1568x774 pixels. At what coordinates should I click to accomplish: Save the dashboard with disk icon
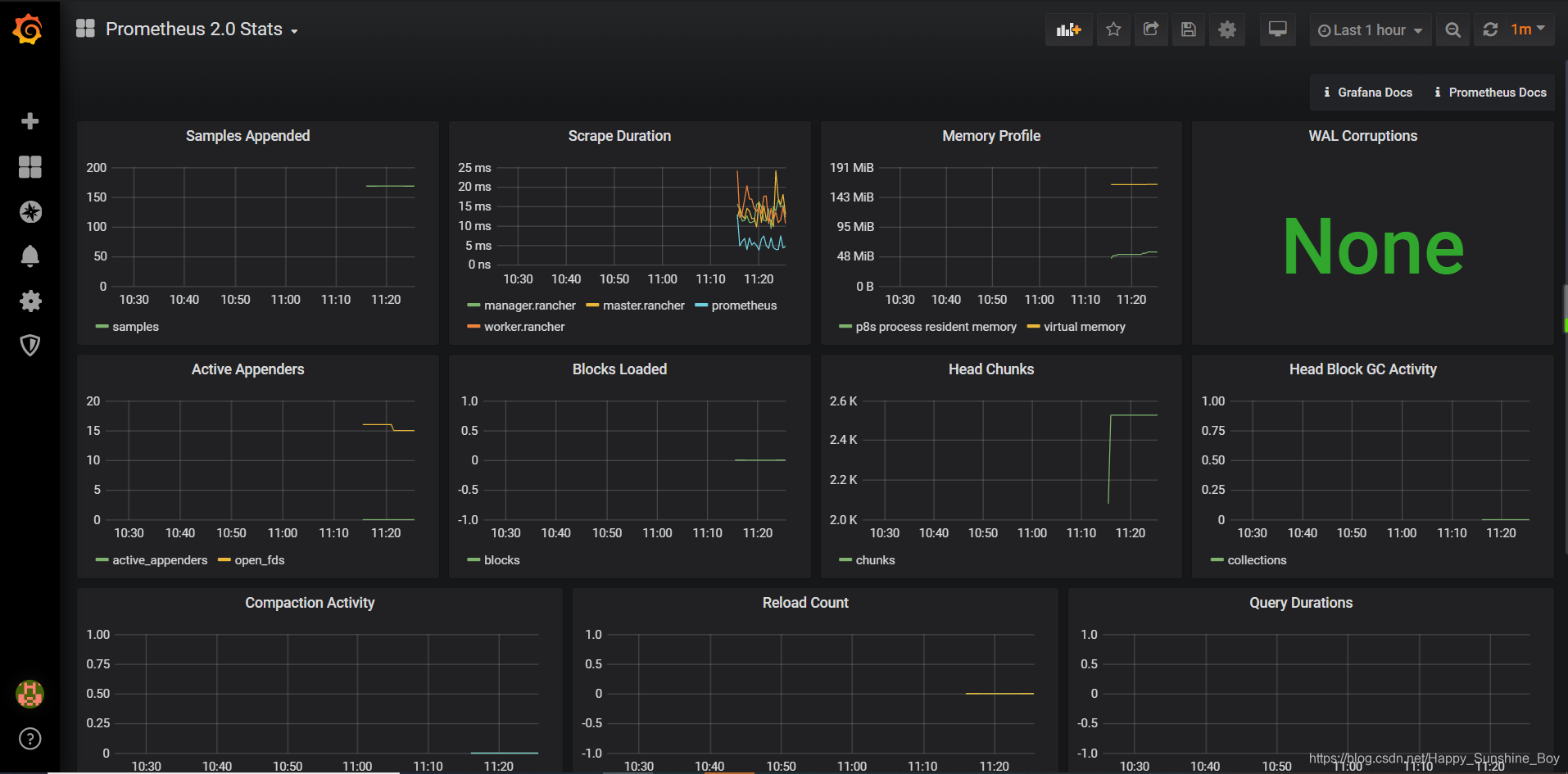(1189, 29)
